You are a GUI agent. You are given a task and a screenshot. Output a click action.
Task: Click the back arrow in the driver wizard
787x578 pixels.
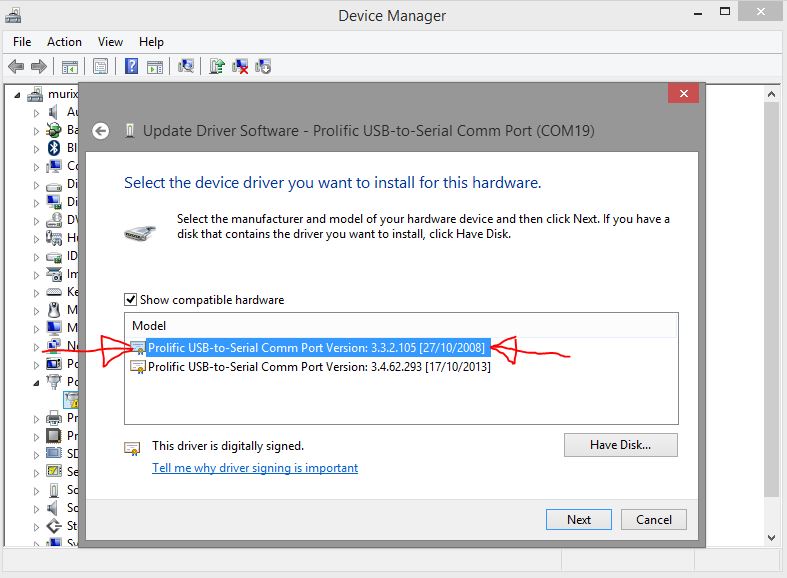100,131
